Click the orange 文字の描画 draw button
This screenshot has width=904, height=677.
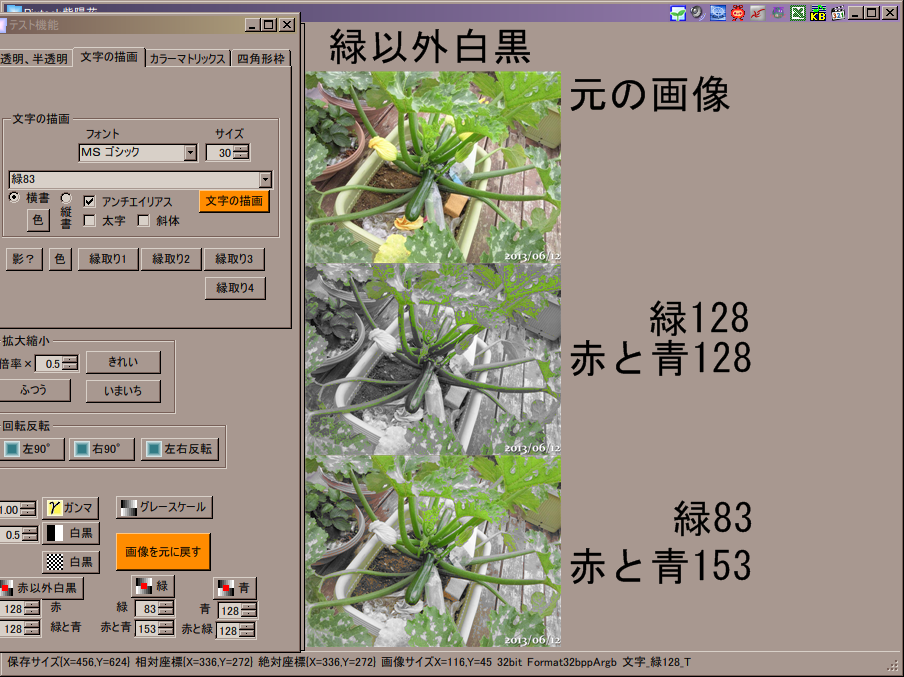click(234, 201)
